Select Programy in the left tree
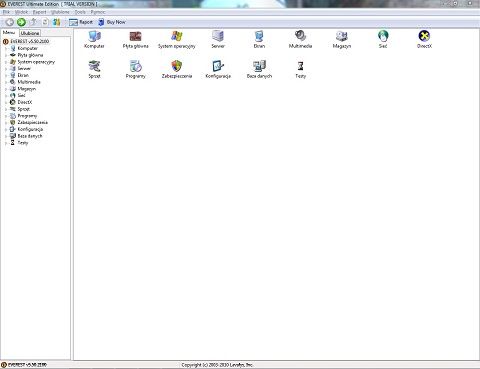This screenshot has height=369, width=480. pos(27,116)
